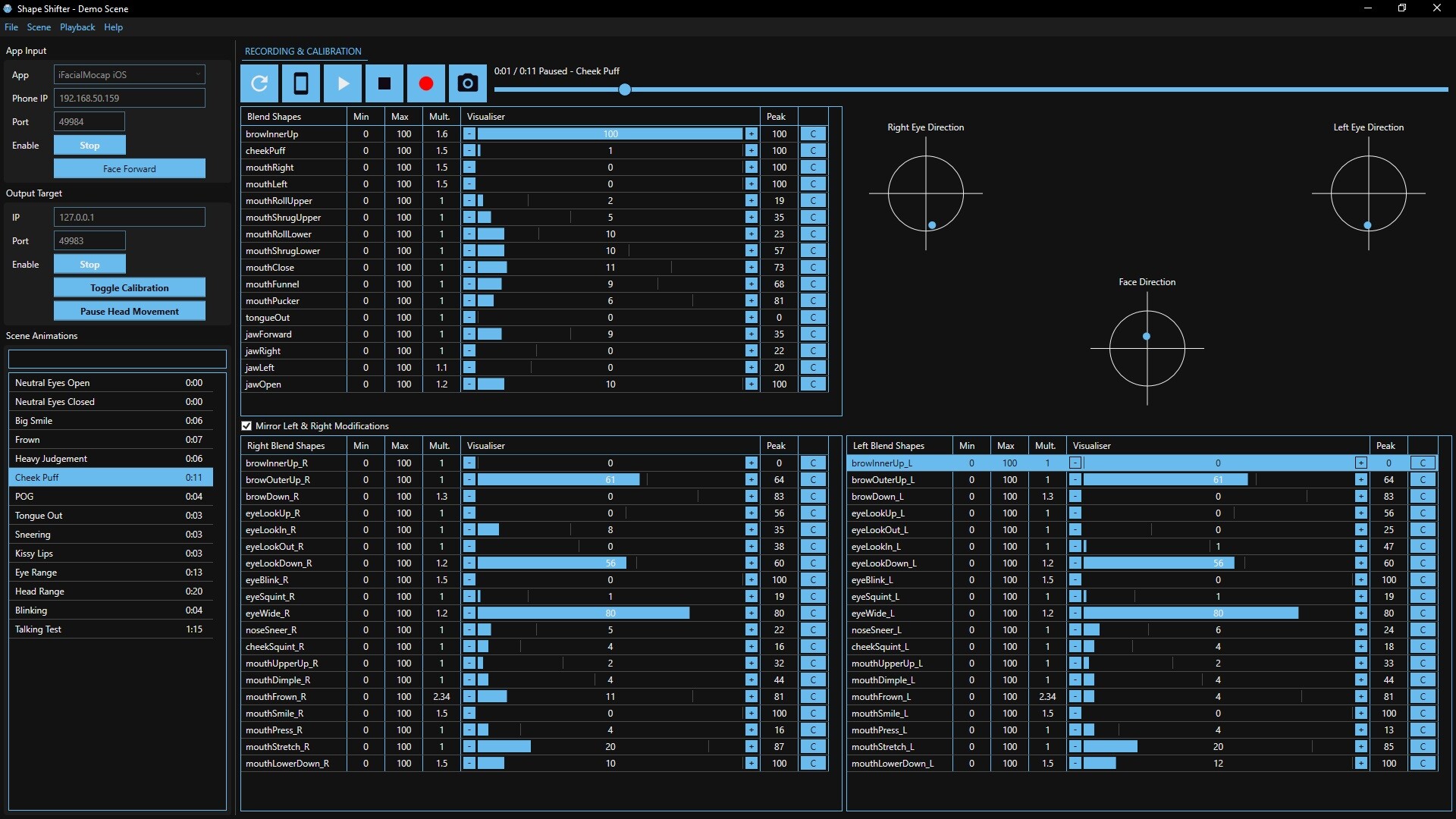Click the minus stepper on cheekPuff visualiser
The image size is (1456, 819).
[469, 150]
